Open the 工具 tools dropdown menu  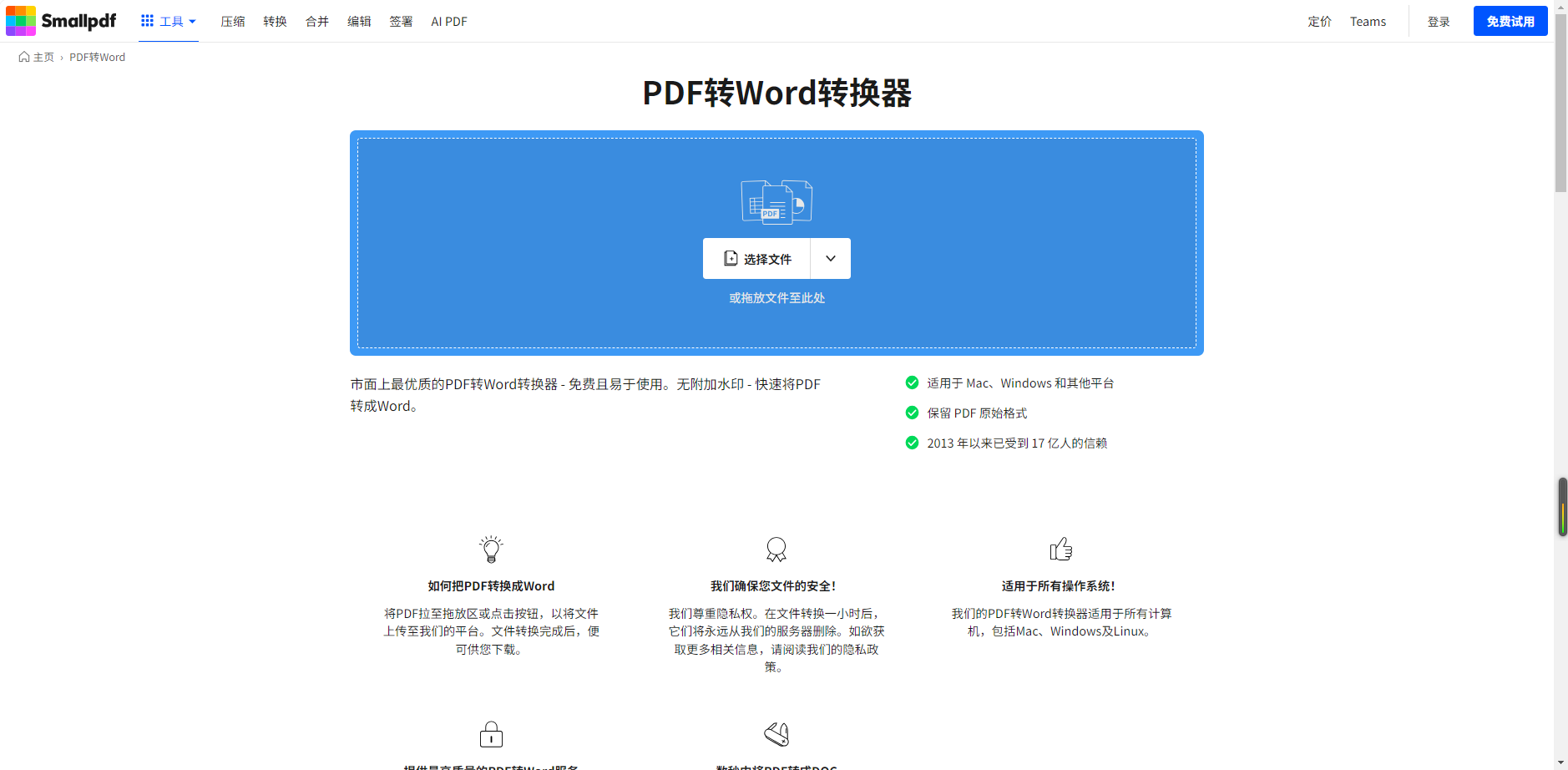coord(169,22)
